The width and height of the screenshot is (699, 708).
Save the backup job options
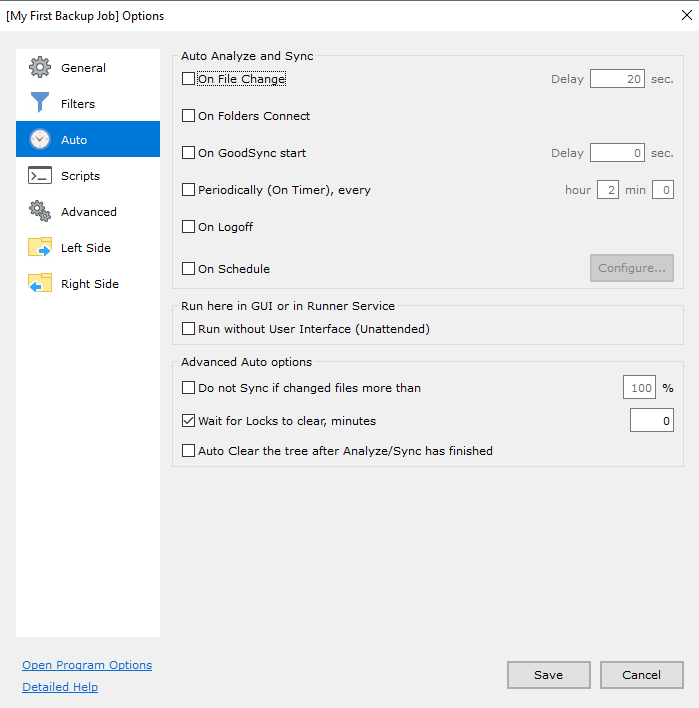click(x=549, y=675)
